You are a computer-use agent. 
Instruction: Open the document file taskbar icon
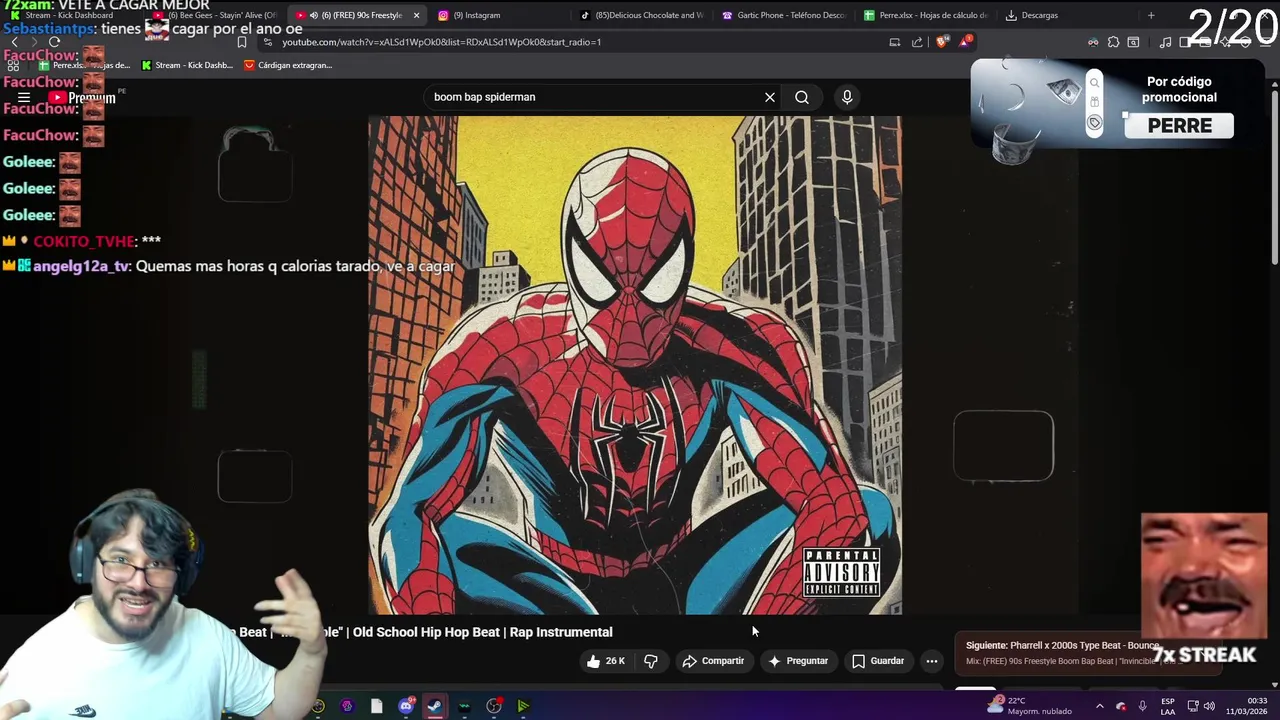(376, 706)
